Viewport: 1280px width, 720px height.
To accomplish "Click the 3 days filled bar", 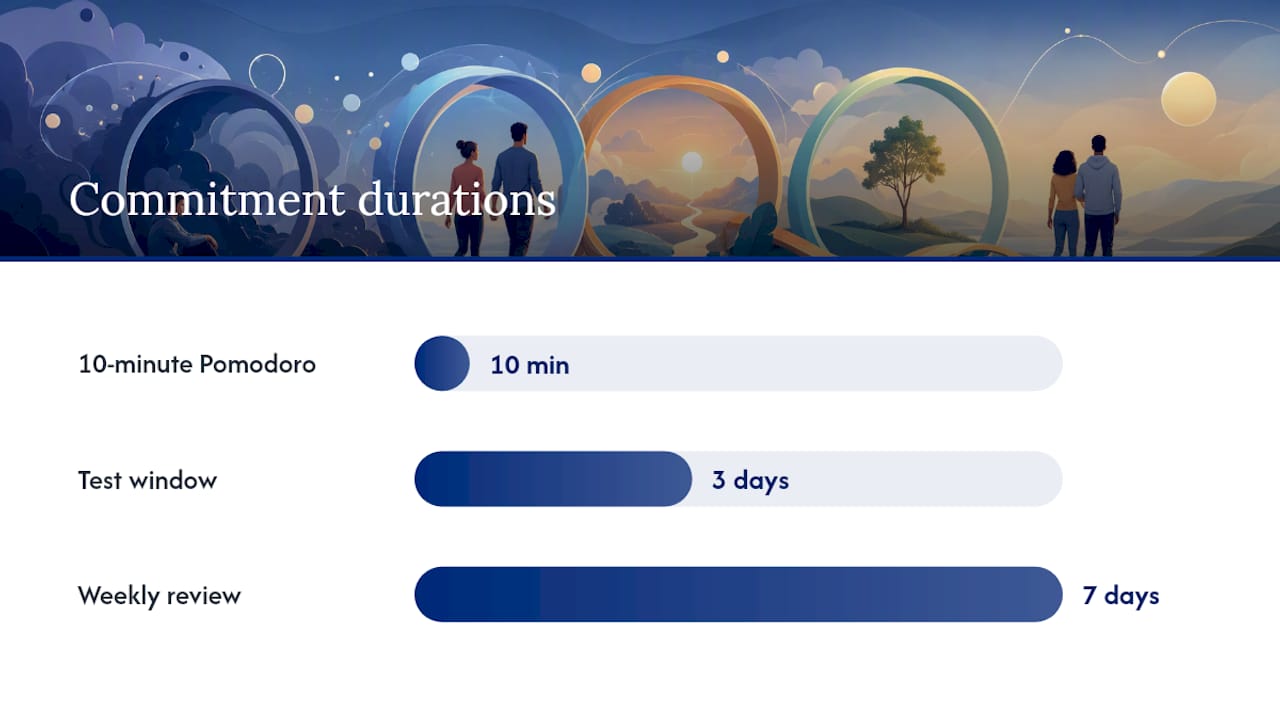I will pos(553,479).
